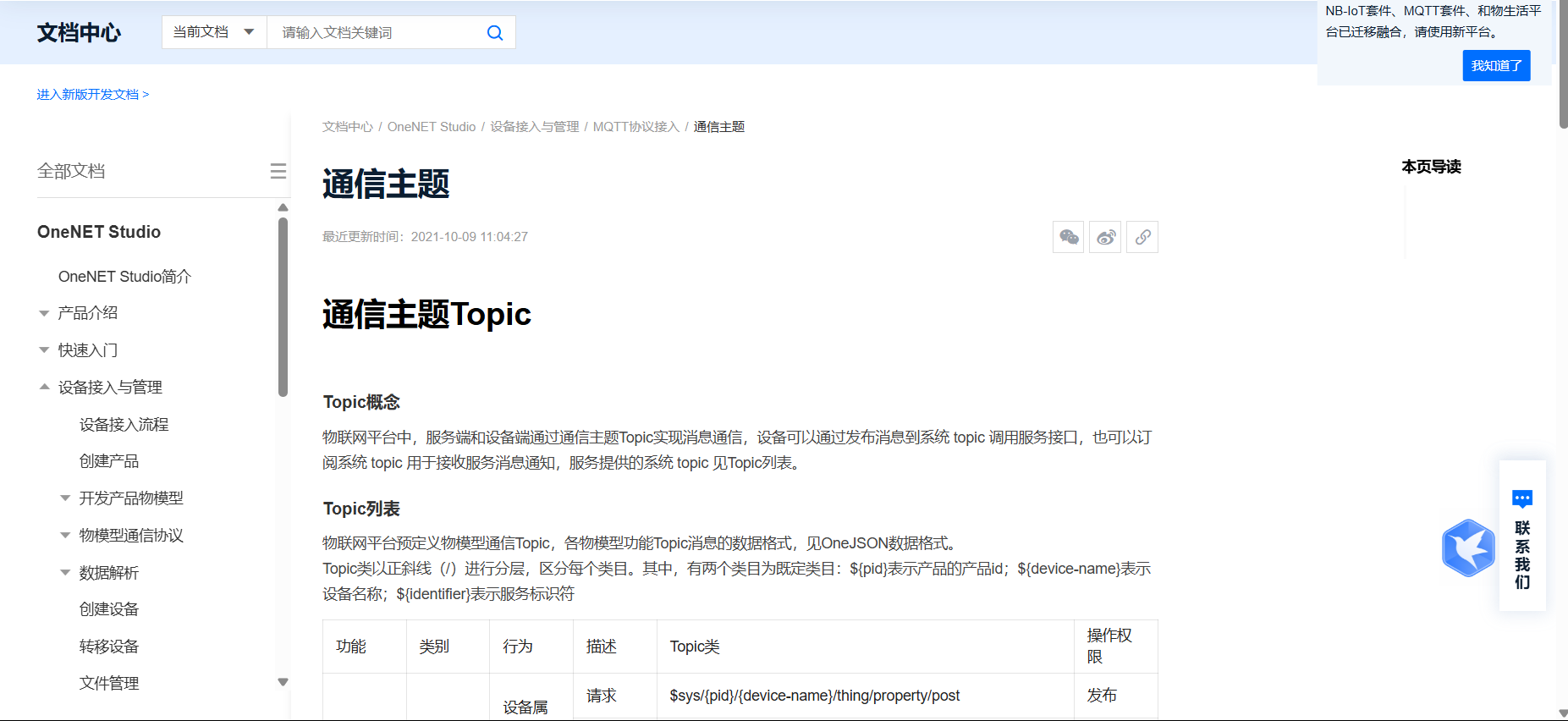
Task: Click the 功能 table header cell
Action: click(x=365, y=647)
